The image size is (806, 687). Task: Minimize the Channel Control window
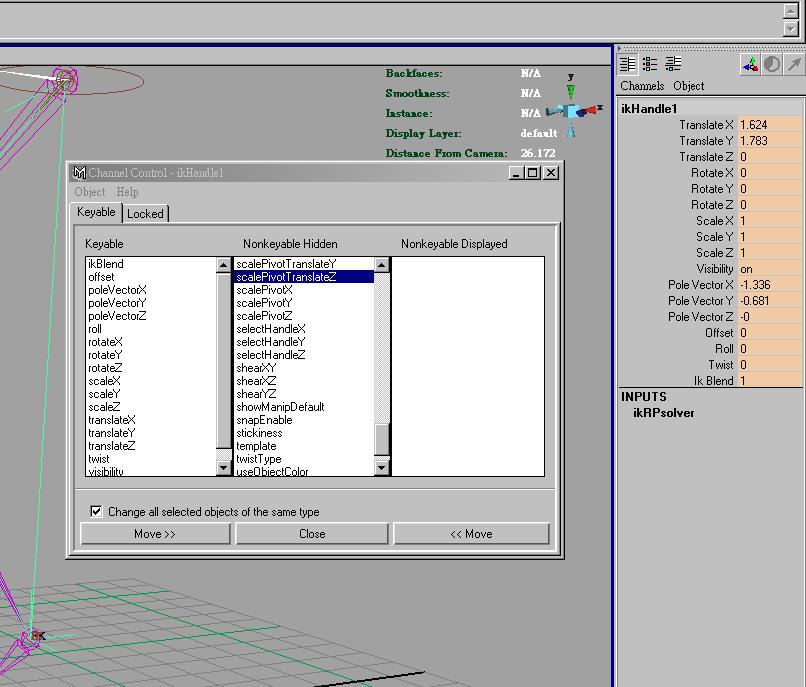click(x=517, y=173)
